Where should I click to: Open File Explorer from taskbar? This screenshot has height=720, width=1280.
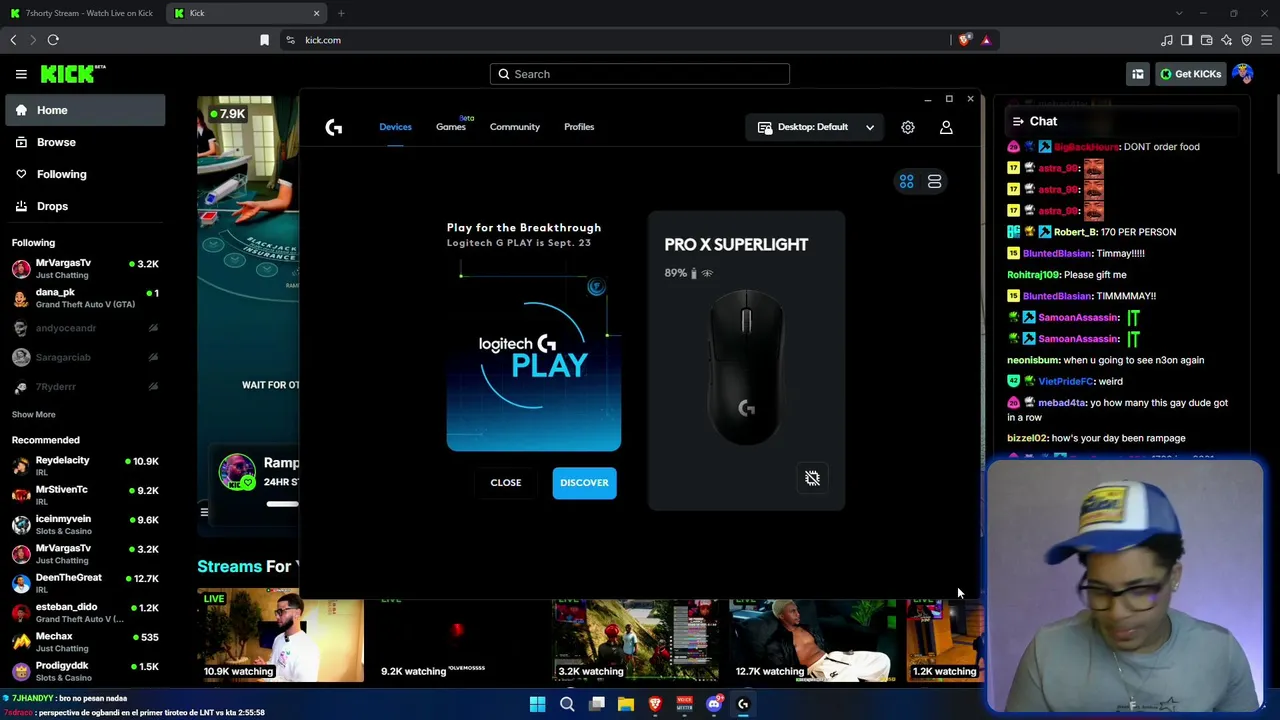tap(626, 704)
